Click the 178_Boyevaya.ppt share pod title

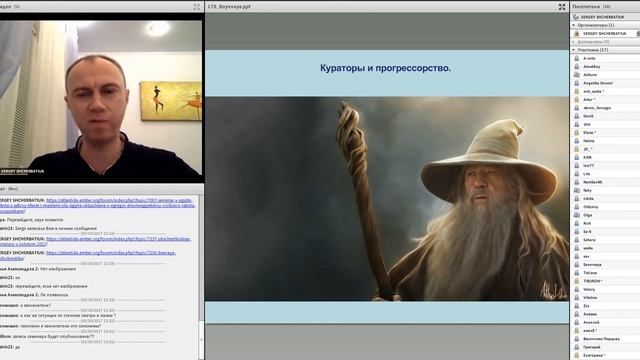229,7
